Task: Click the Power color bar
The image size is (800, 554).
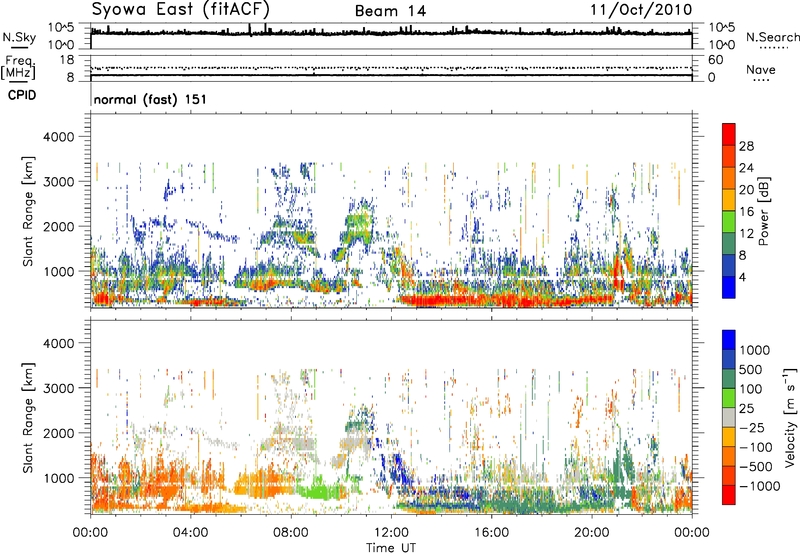Action: pos(729,211)
